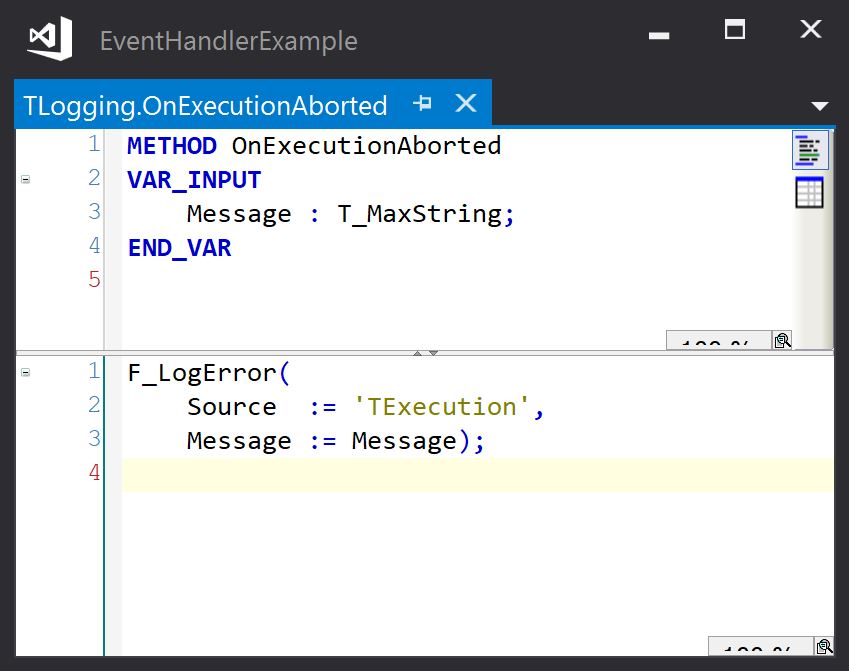Click line number 5 in declaration pane

pos(95,279)
